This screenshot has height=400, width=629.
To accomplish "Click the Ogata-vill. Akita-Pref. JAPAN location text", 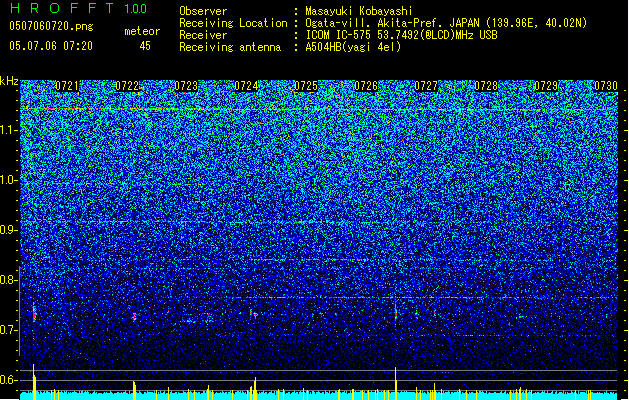I will click(446, 23).
